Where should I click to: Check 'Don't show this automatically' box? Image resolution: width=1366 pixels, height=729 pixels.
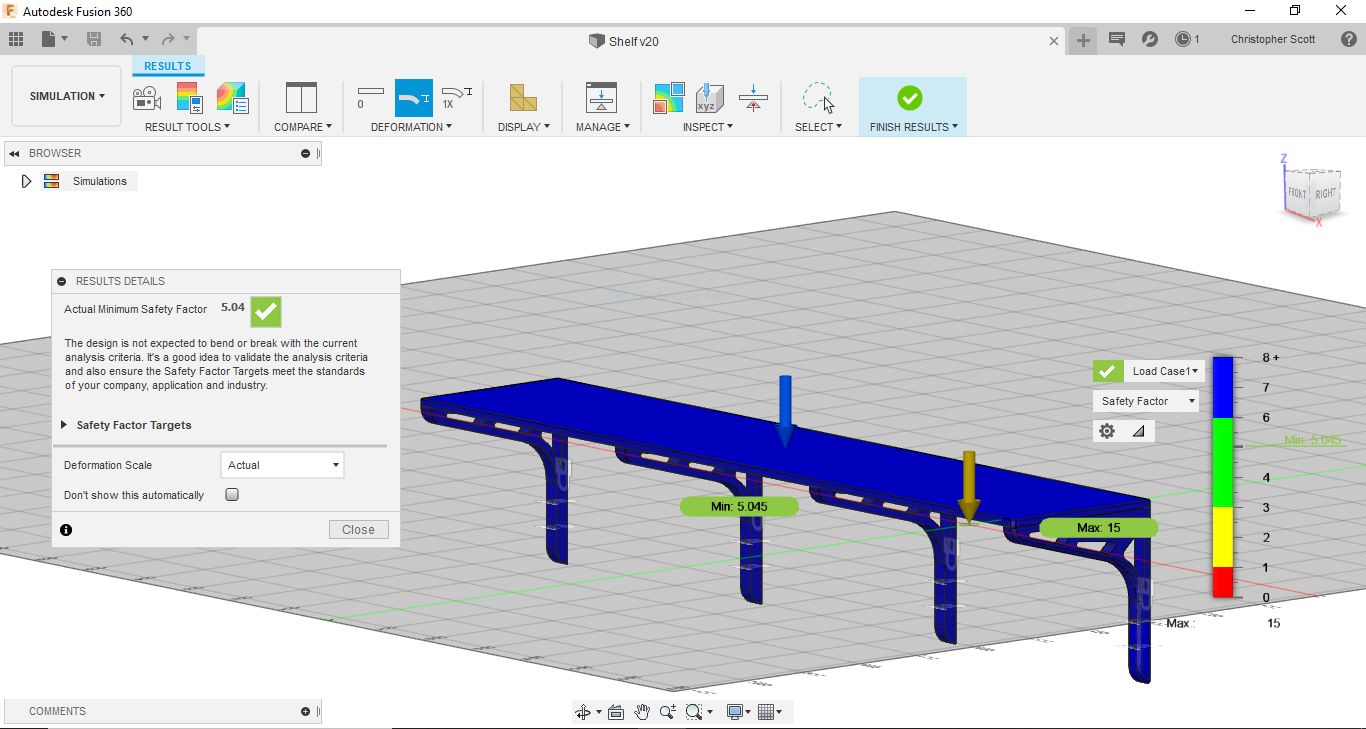pos(232,495)
